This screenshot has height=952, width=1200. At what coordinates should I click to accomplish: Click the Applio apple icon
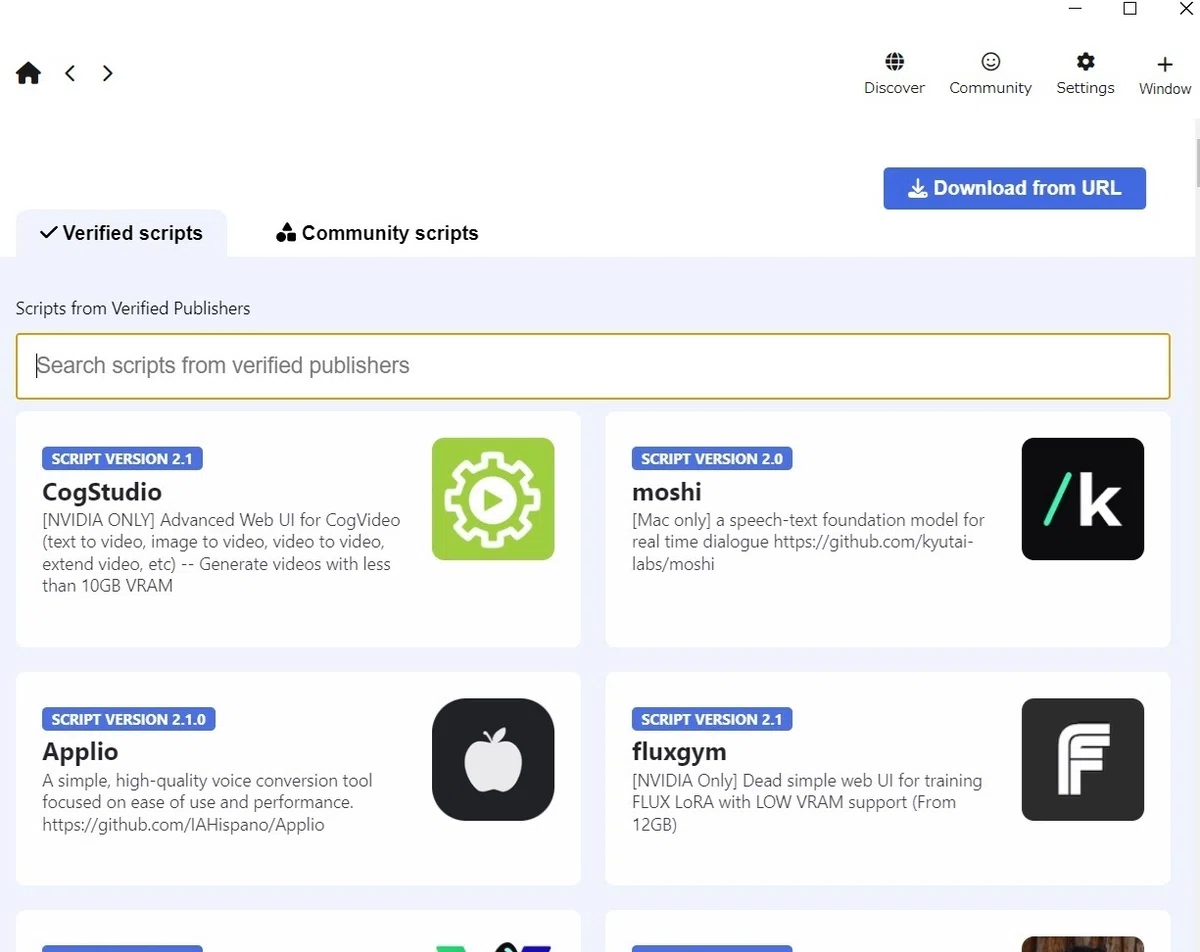coord(493,760)
